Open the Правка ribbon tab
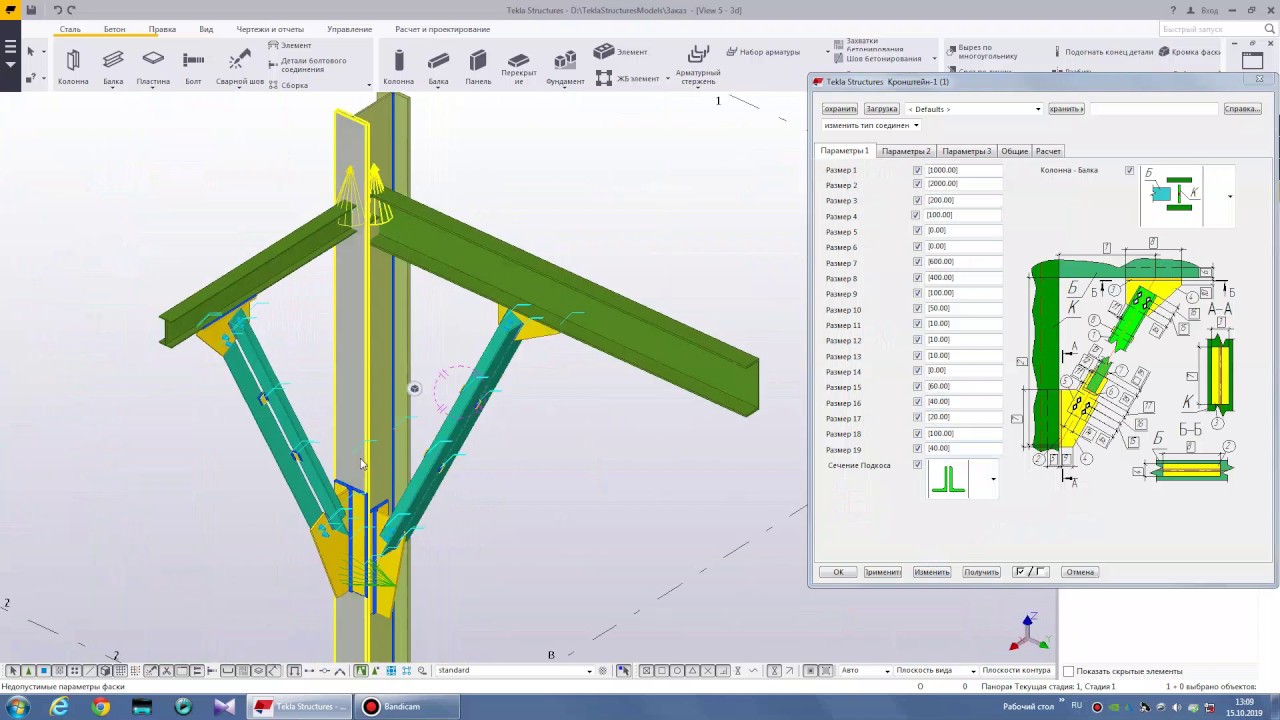The width and height of the screenshot is (1280, 720). click(x=162, y=29)
